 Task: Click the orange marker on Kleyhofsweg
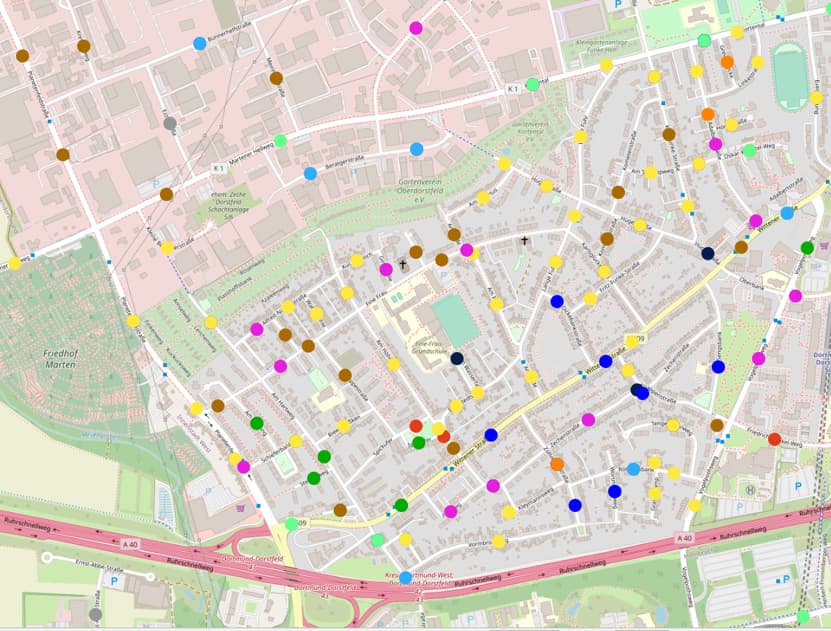click(557, 464)
